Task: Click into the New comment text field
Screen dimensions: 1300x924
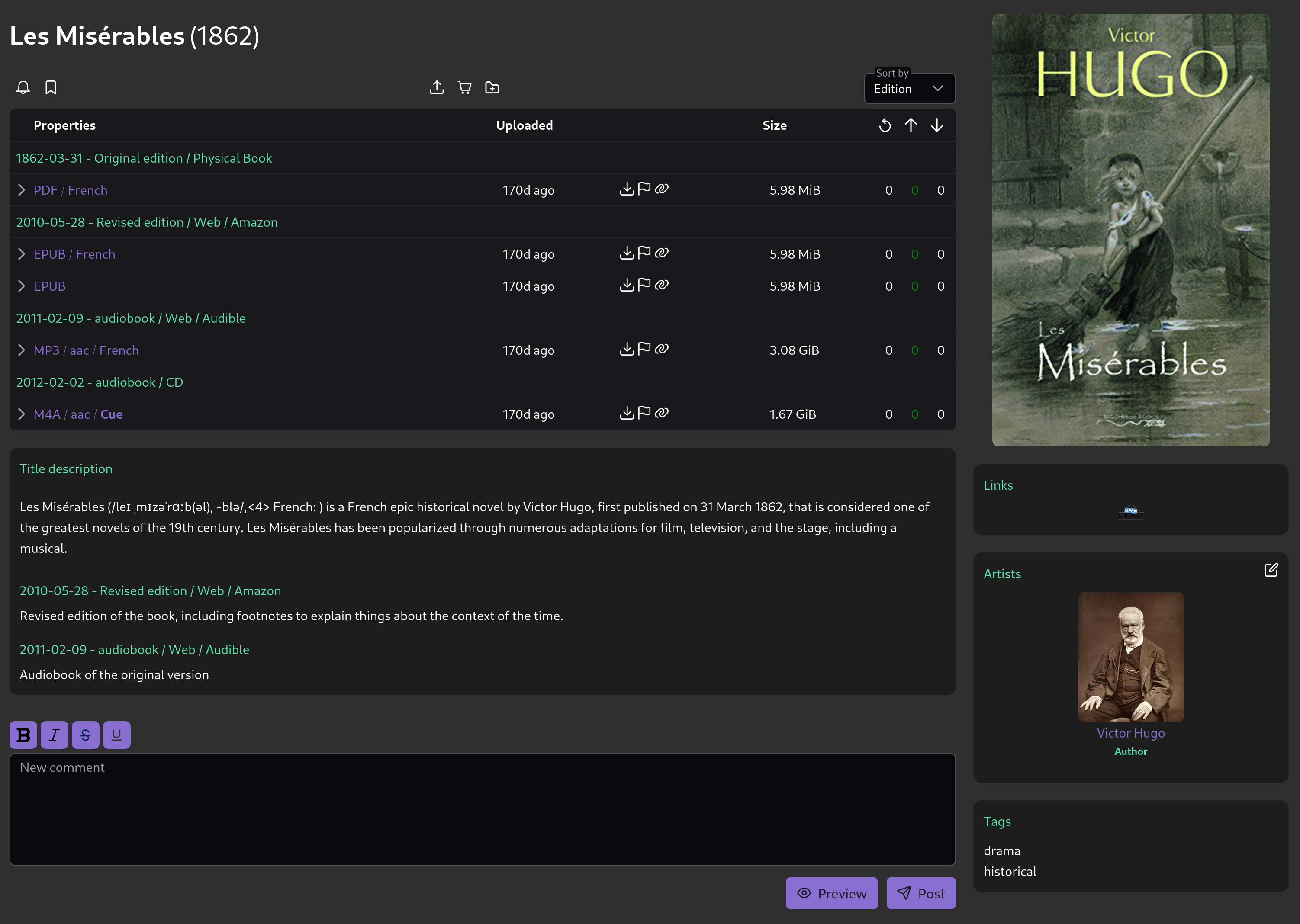Action: click(x=482, y=809)
